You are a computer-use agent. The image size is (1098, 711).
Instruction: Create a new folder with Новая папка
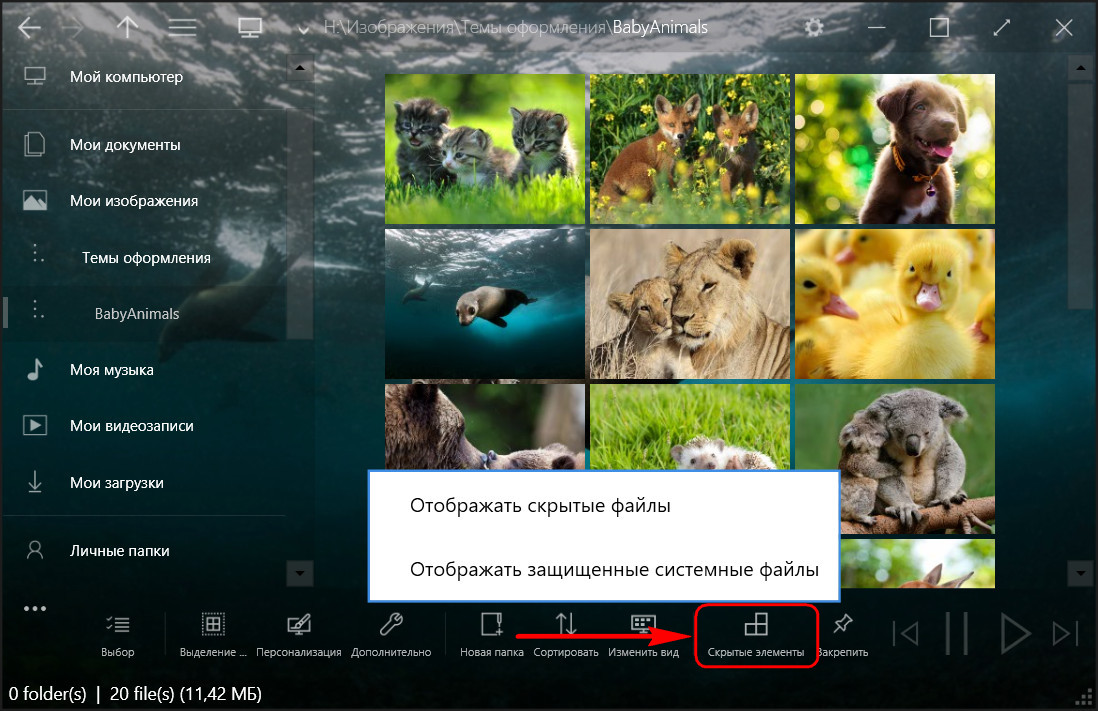point(492,636)
